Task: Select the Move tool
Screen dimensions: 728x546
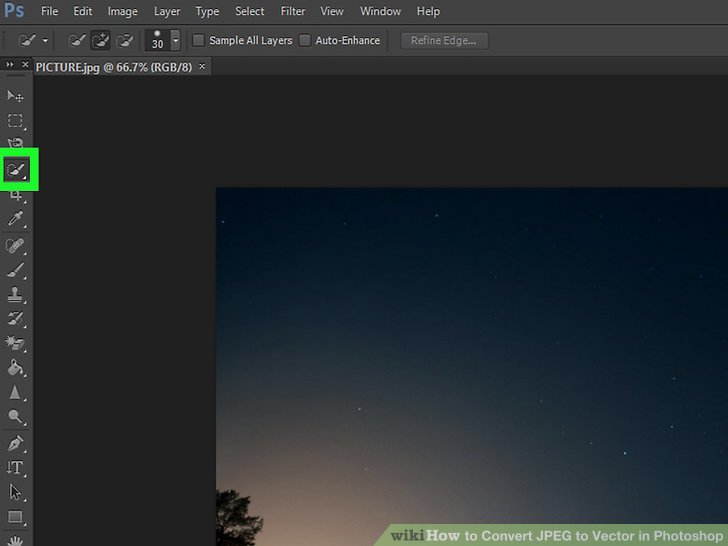Action: coord(15,96)
